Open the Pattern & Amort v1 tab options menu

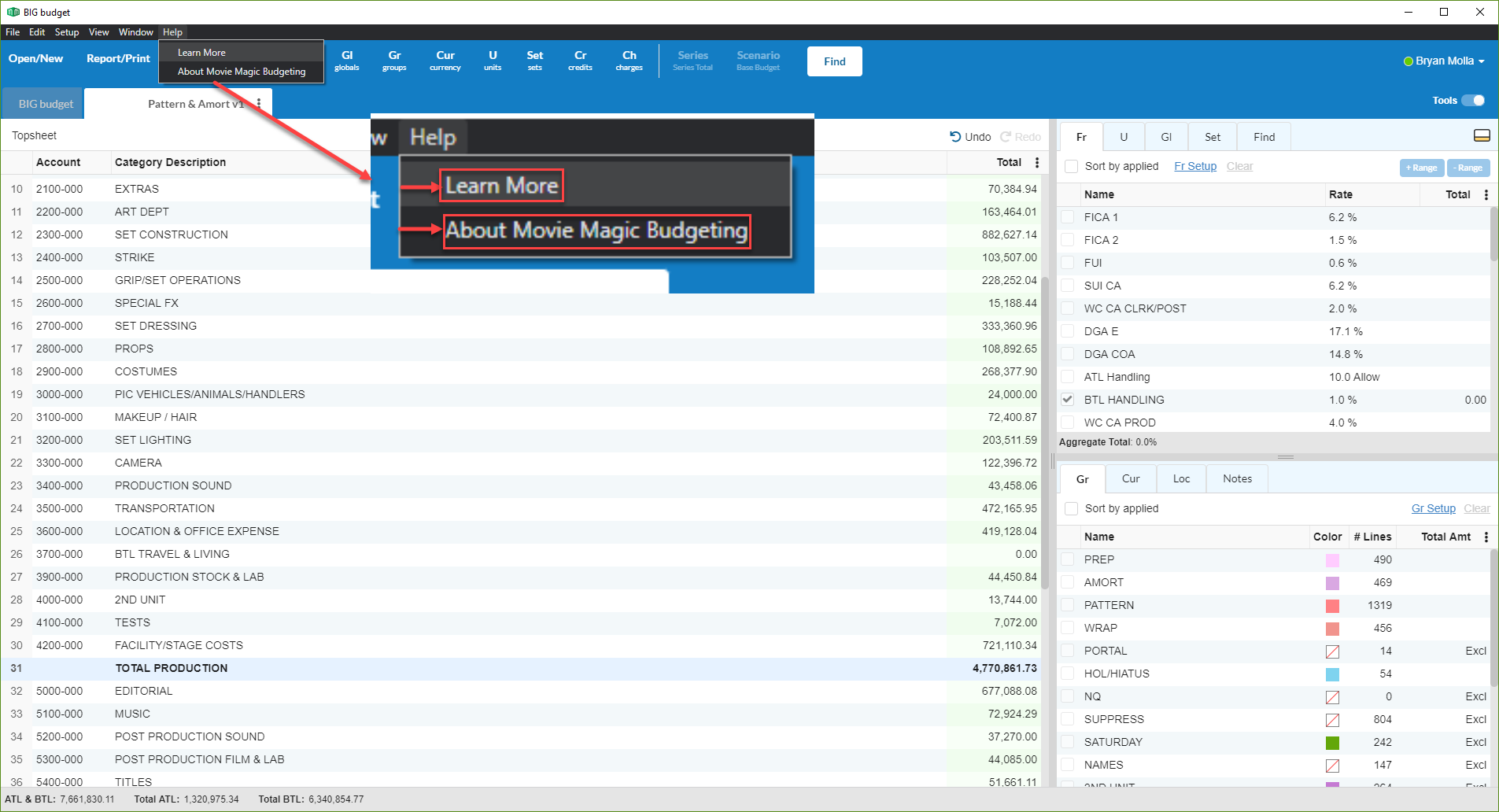(259, 103)
